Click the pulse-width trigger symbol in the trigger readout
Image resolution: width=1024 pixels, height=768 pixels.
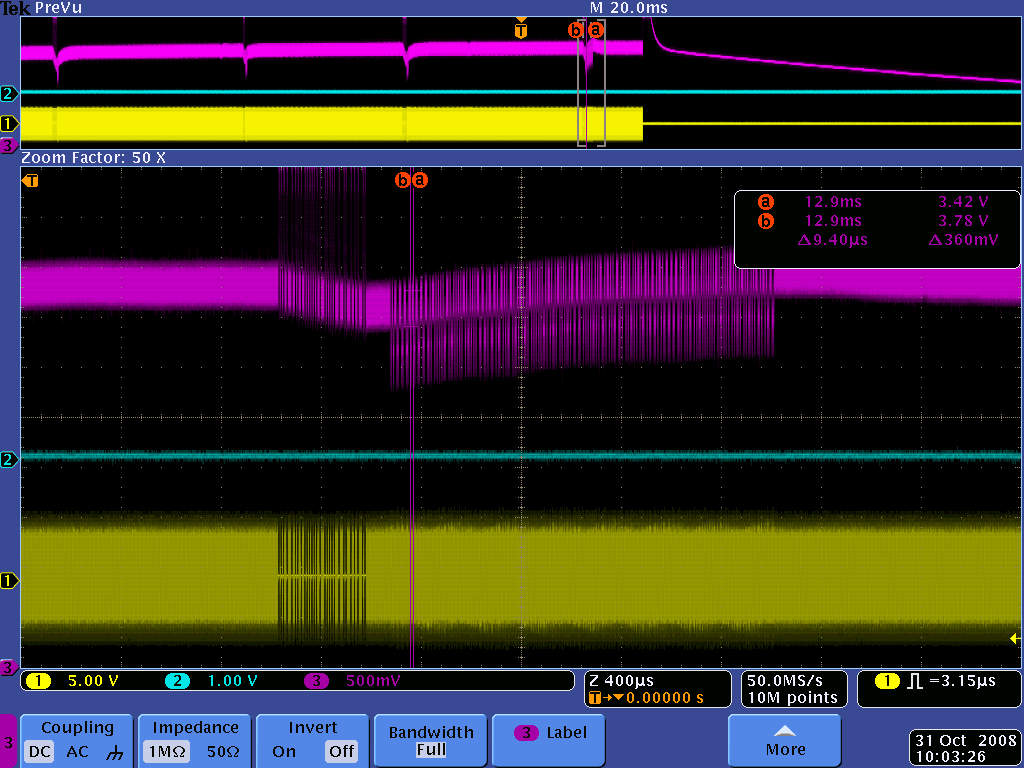915,681
